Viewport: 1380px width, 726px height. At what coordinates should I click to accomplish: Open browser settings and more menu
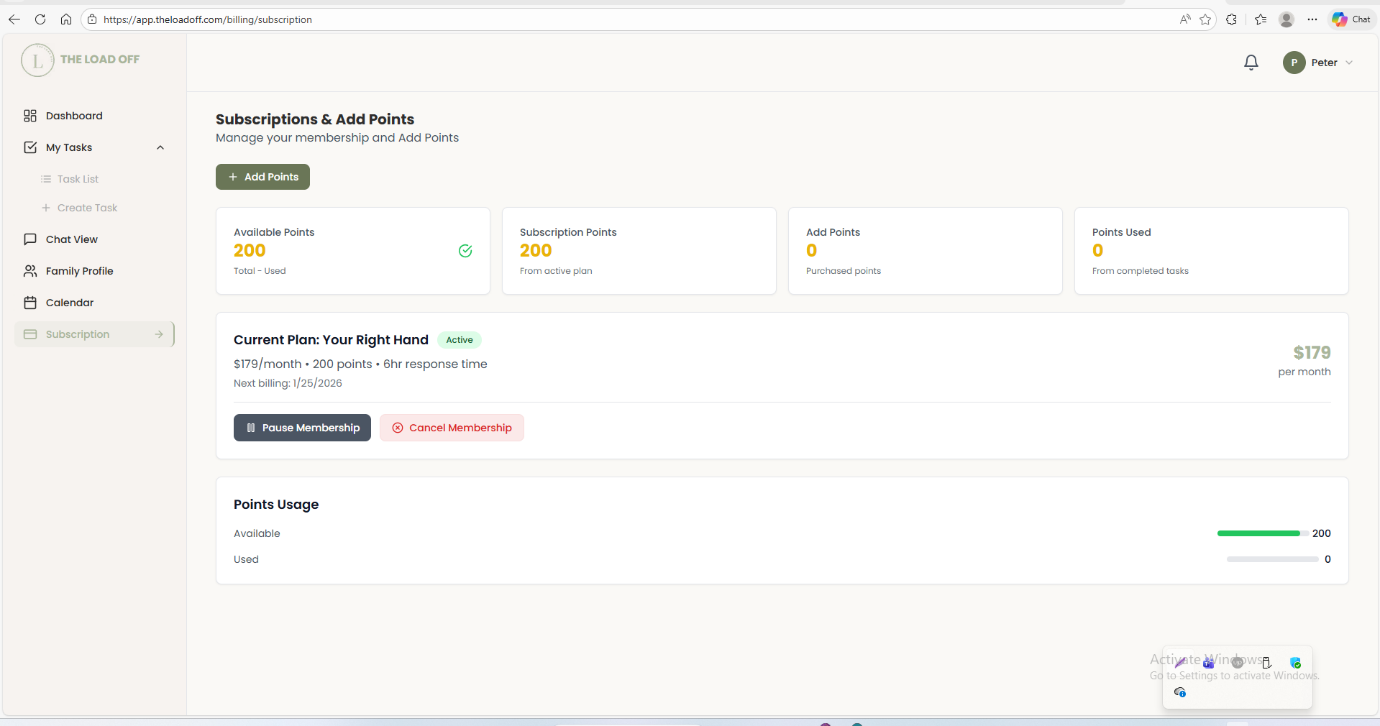[x=1312, y=19]
